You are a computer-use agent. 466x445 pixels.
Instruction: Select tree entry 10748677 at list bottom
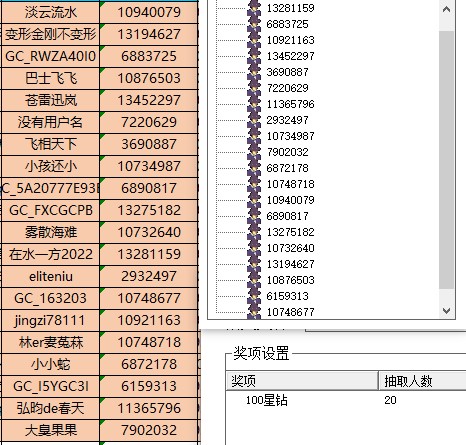tap(290, 312)
